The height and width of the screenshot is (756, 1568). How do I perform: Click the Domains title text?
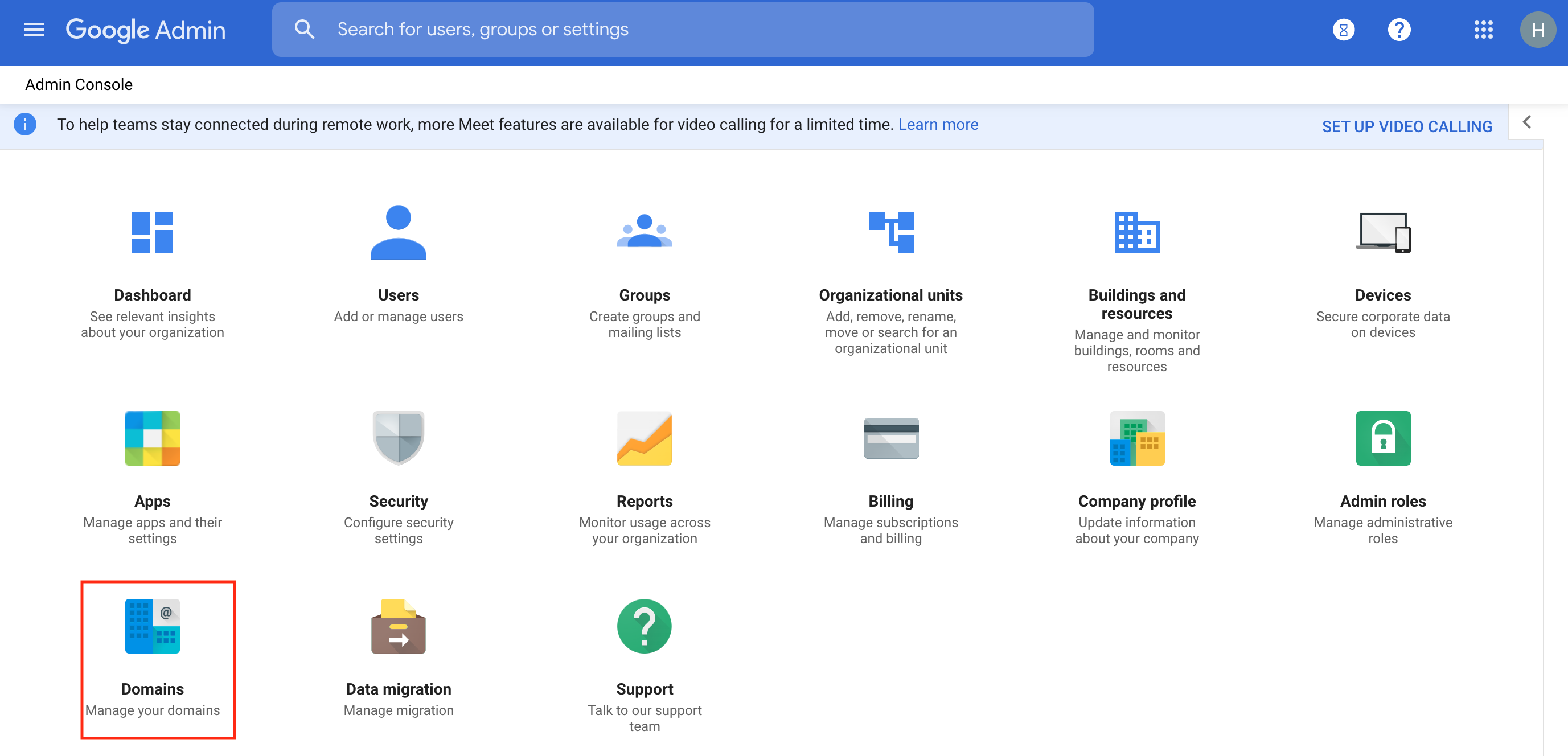point(152,689)
